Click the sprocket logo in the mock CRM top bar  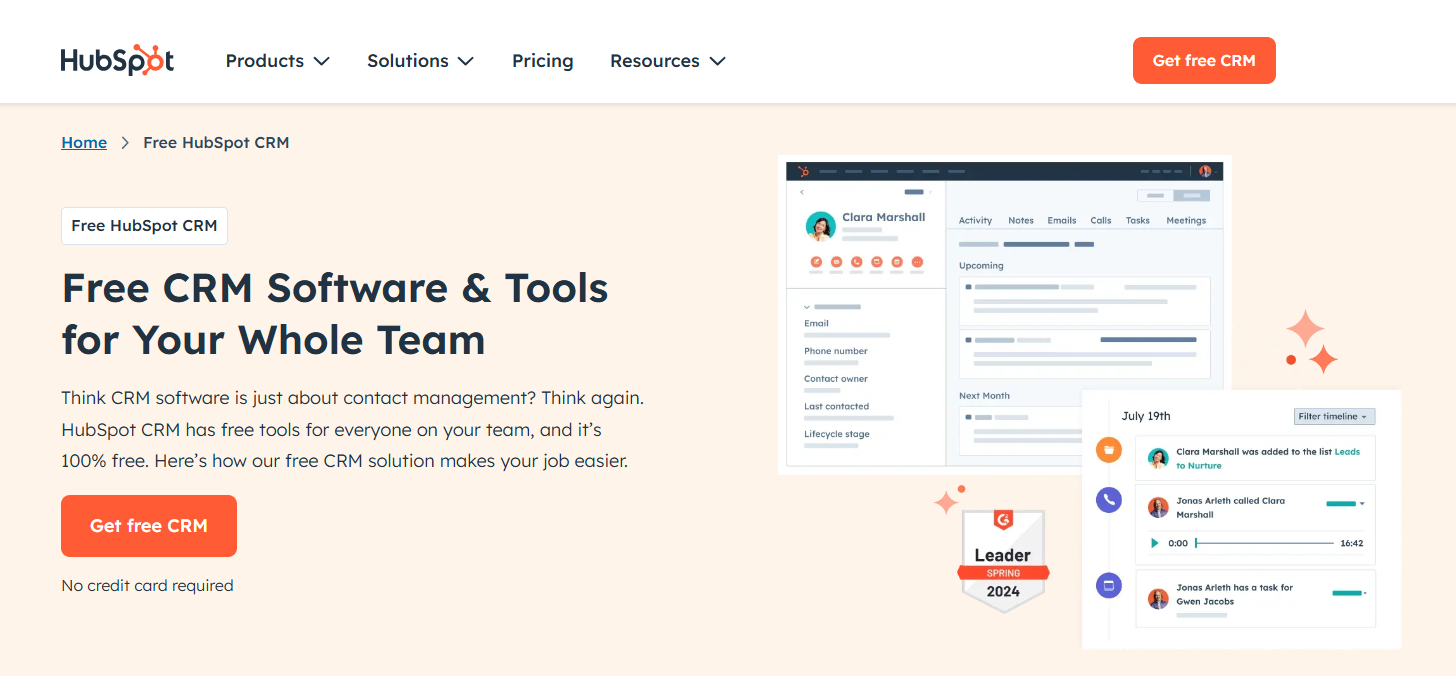(803, 171)
